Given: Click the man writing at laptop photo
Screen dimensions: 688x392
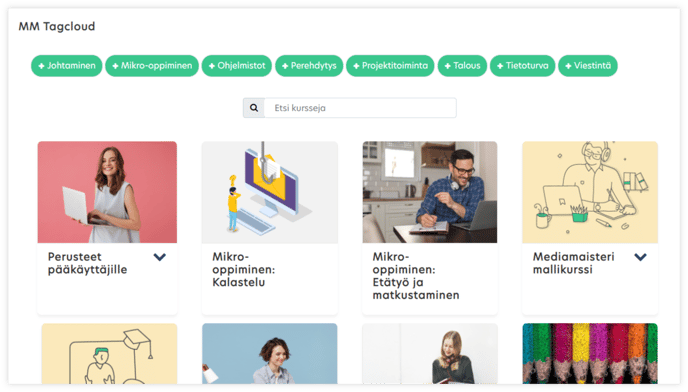Looking at the screenshot, I should [x=430, y=192].
